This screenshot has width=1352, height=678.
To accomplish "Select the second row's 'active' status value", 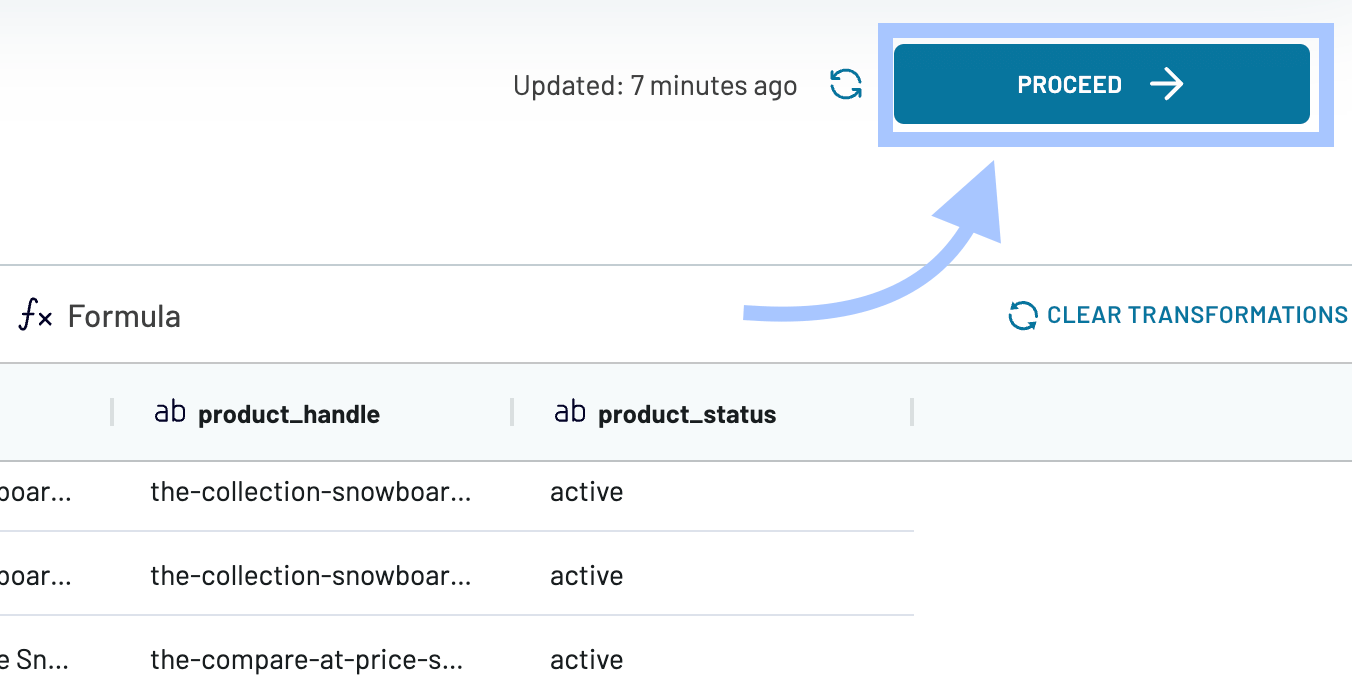I will tap(586, 575).
